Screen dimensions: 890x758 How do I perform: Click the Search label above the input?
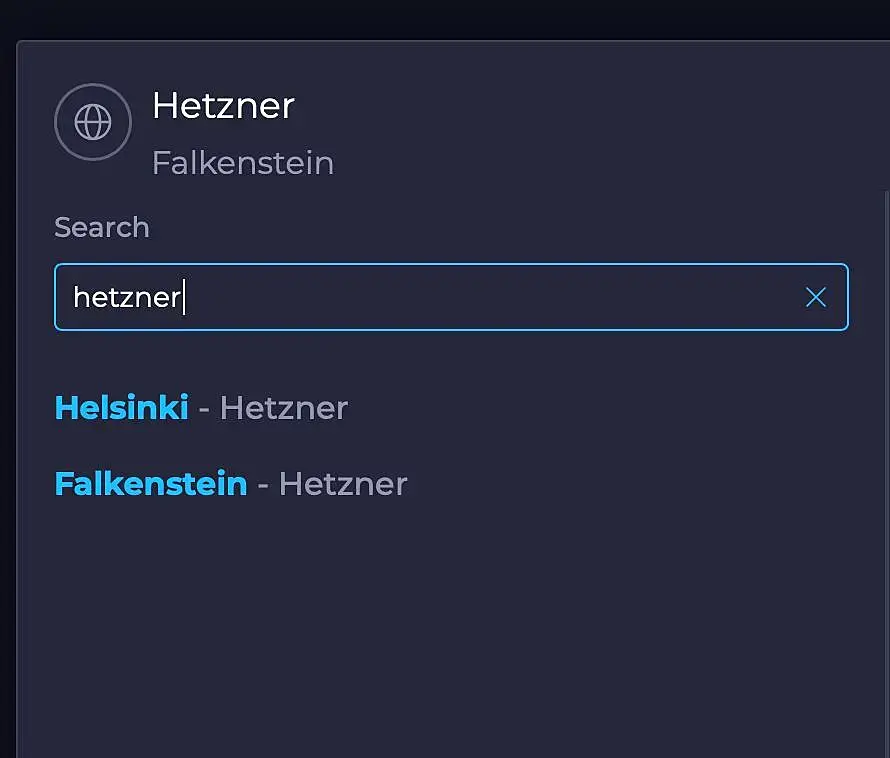click(101, 227)
